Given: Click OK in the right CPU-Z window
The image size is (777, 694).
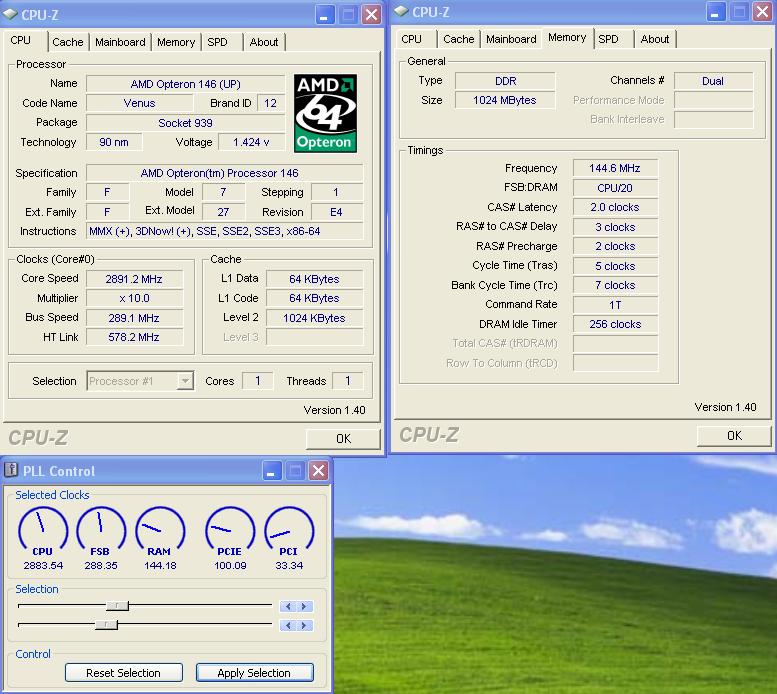Looking at the screenshot, I should pos(734,436).
